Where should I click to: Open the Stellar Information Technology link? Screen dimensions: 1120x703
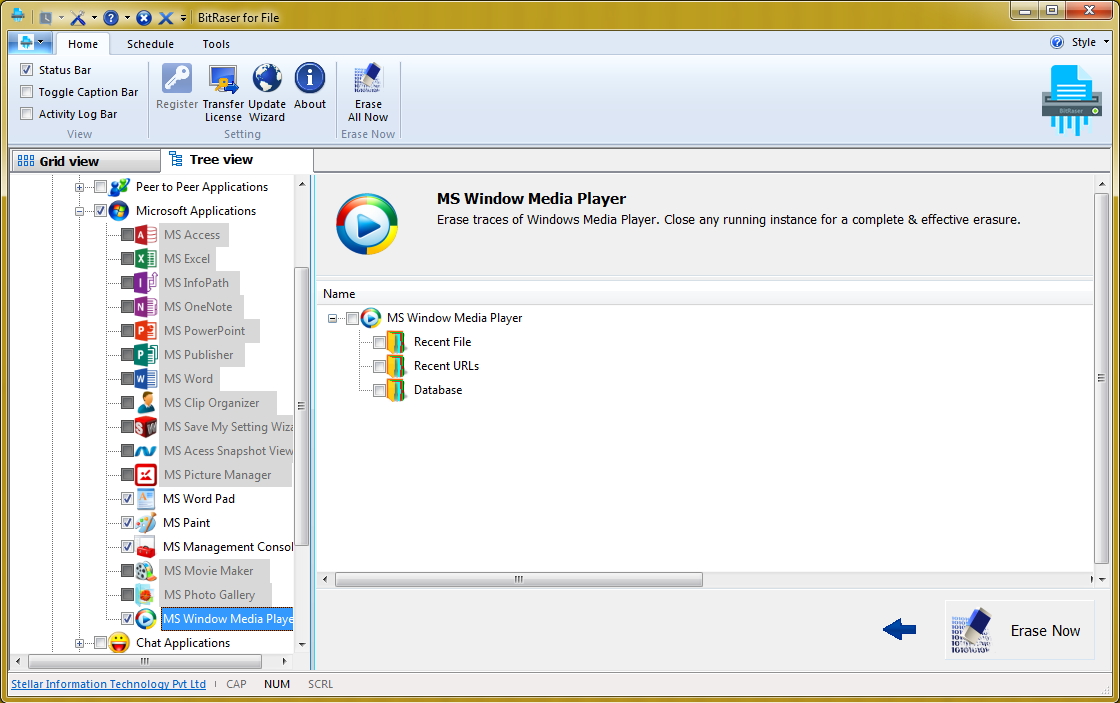click(108, 684)
